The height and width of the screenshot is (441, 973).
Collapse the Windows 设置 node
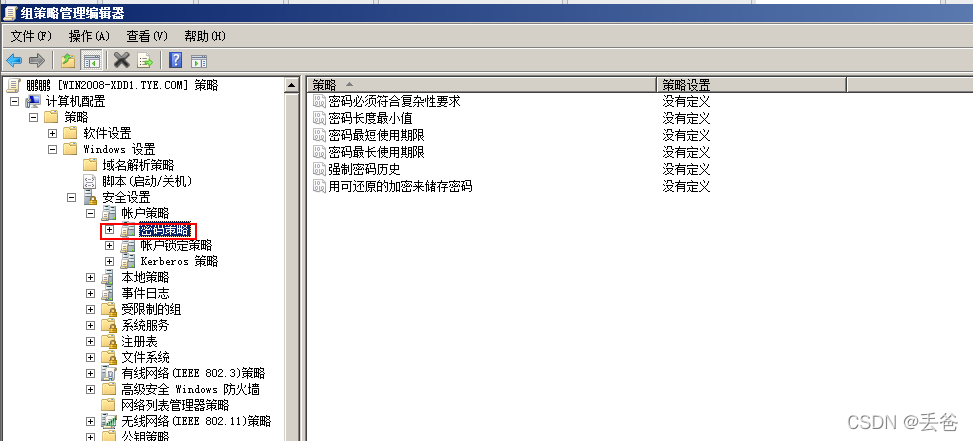53,149
